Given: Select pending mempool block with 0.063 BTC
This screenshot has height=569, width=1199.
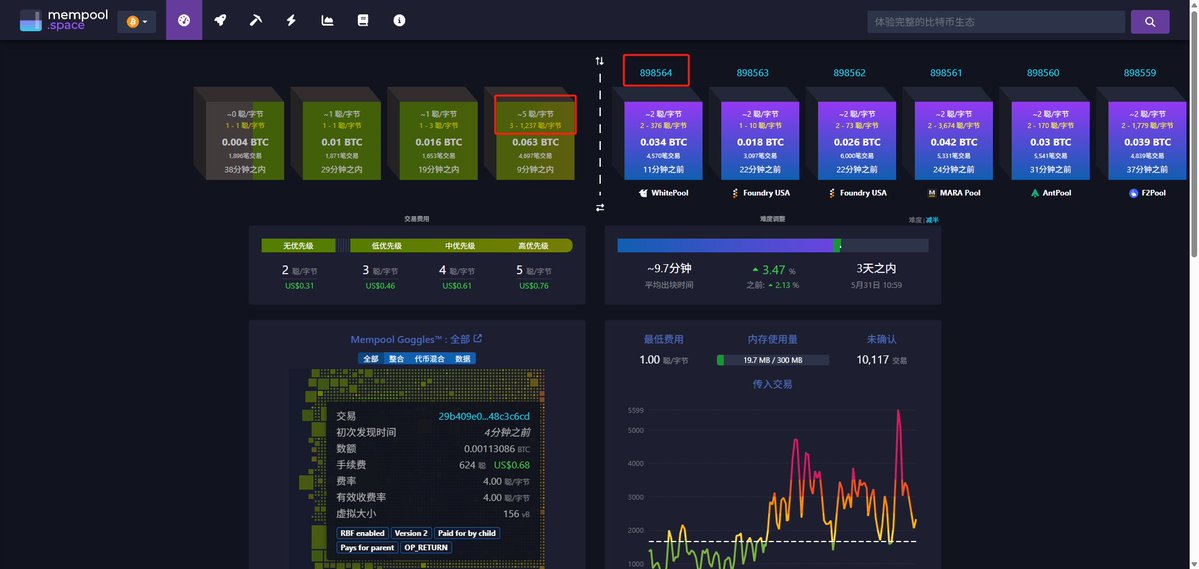Looking at the screenshot, I should [535, 141].
